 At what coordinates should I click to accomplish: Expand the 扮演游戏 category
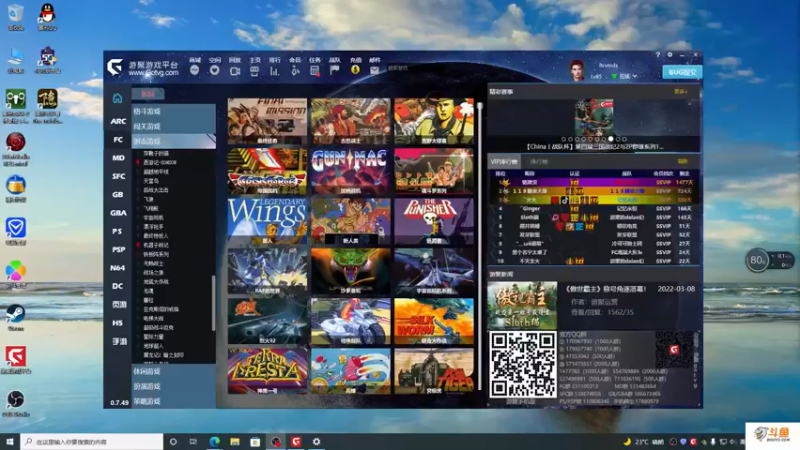174,386
